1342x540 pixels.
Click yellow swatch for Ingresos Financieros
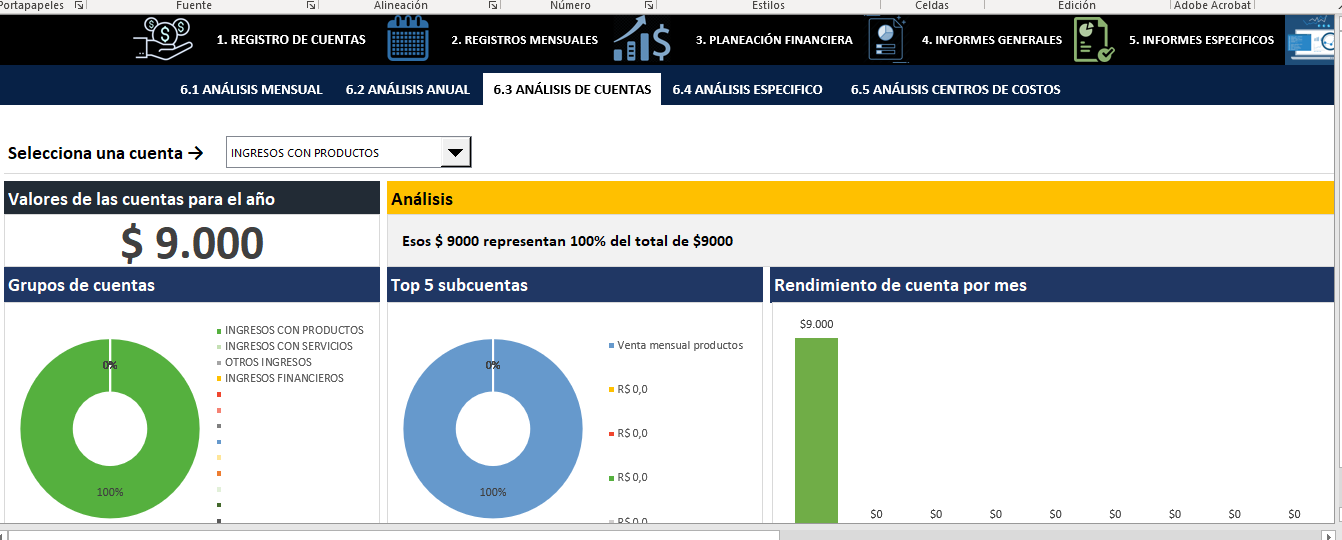point(218,378)
